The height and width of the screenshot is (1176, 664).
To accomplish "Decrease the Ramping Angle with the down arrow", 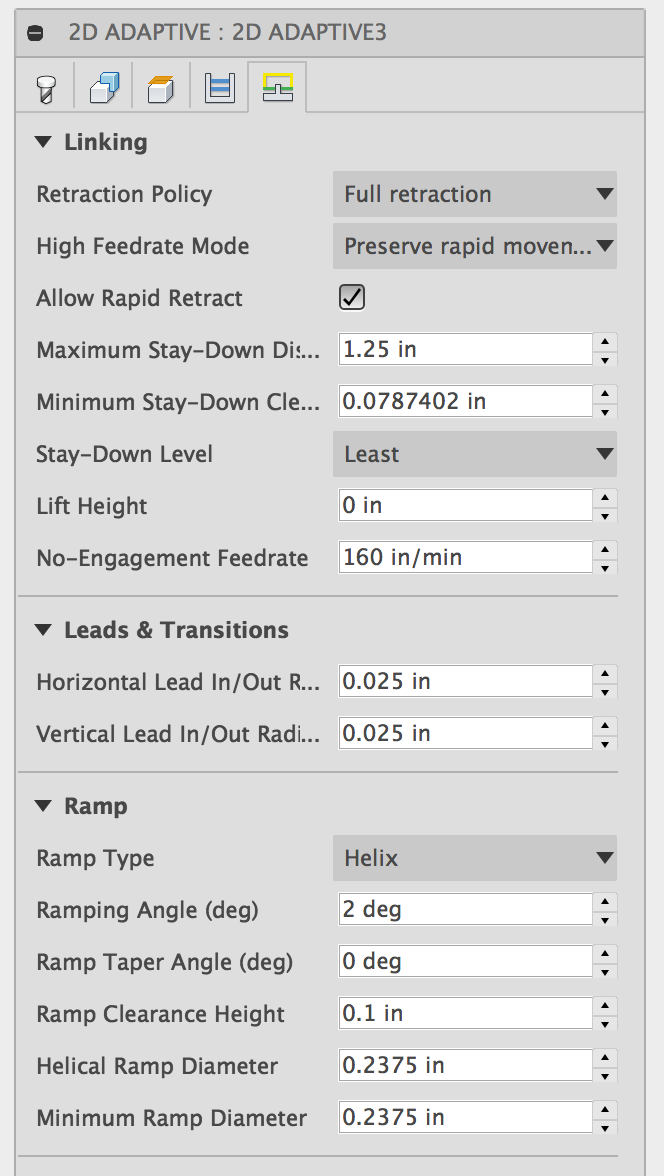I will [x=604, y=920].
